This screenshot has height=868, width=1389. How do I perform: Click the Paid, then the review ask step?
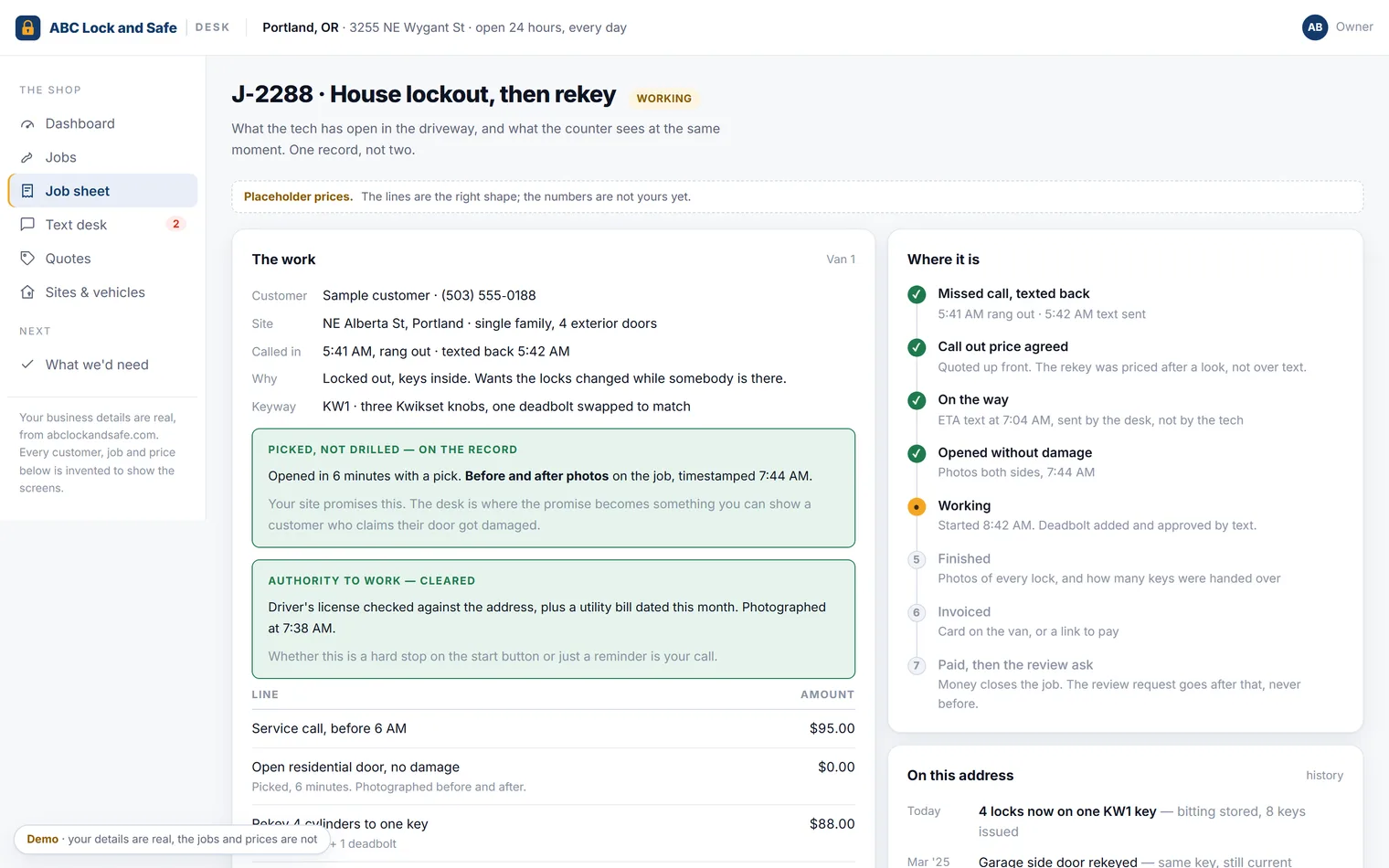pyautogui.click(x=1015, y=664)
